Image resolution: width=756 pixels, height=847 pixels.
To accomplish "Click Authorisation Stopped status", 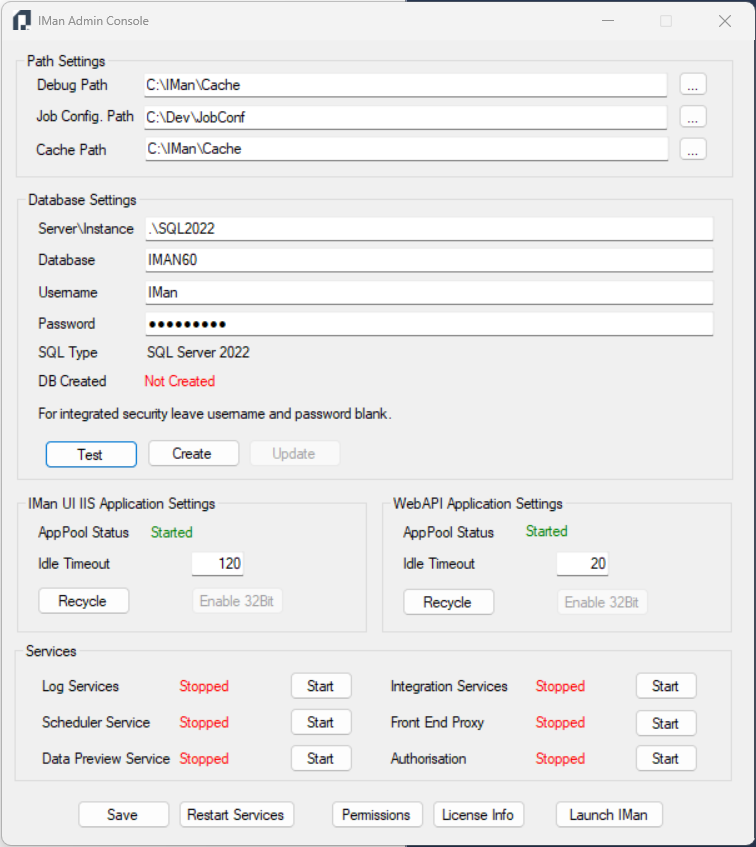I will (x=561, y=758).
